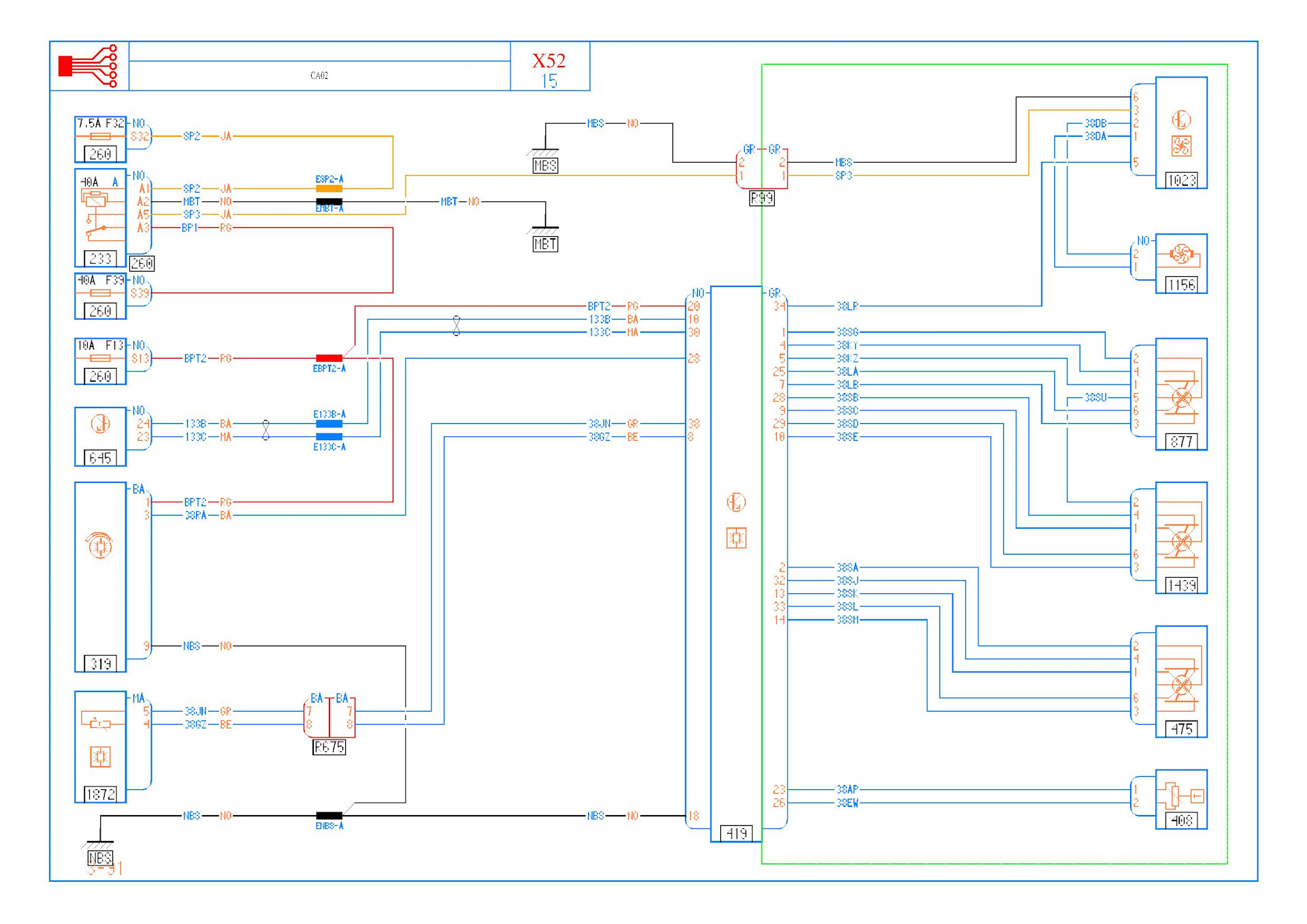Click the flap actuator symbol in 877
Image resolution: width=1307 pixels, height=924 pixels.
coord(1182,397)
